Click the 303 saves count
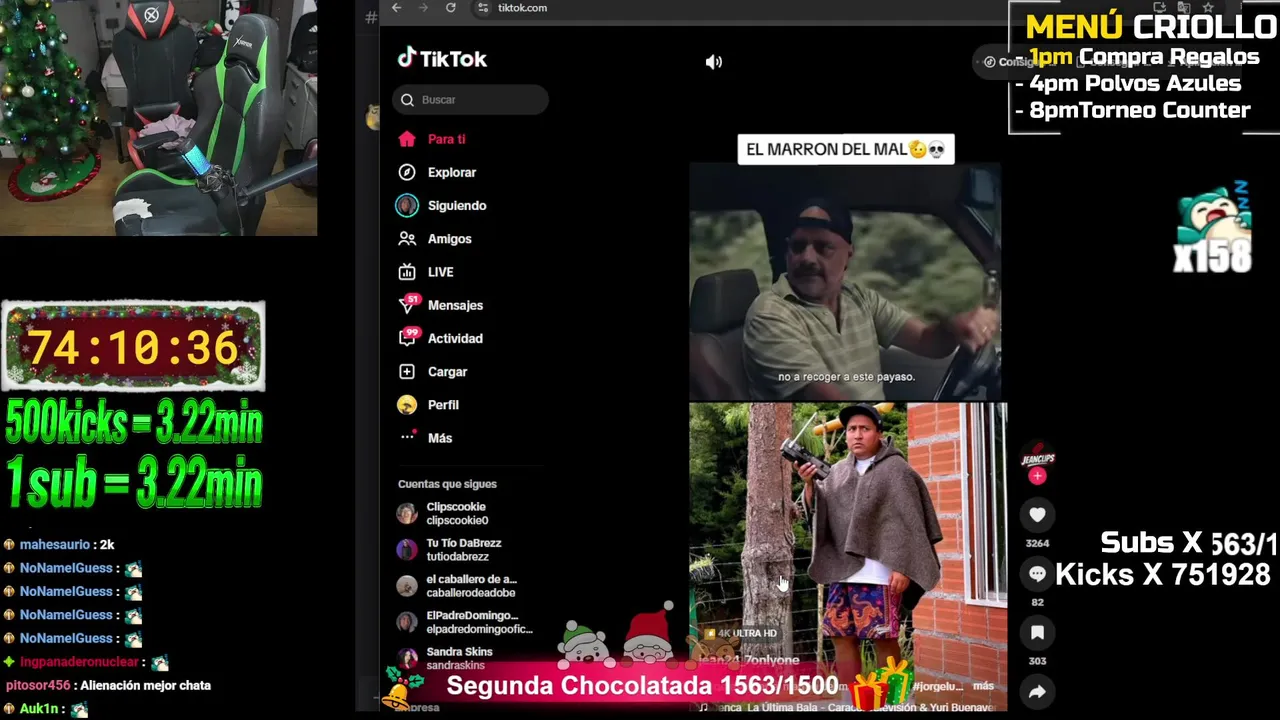 click(1037, 661)
